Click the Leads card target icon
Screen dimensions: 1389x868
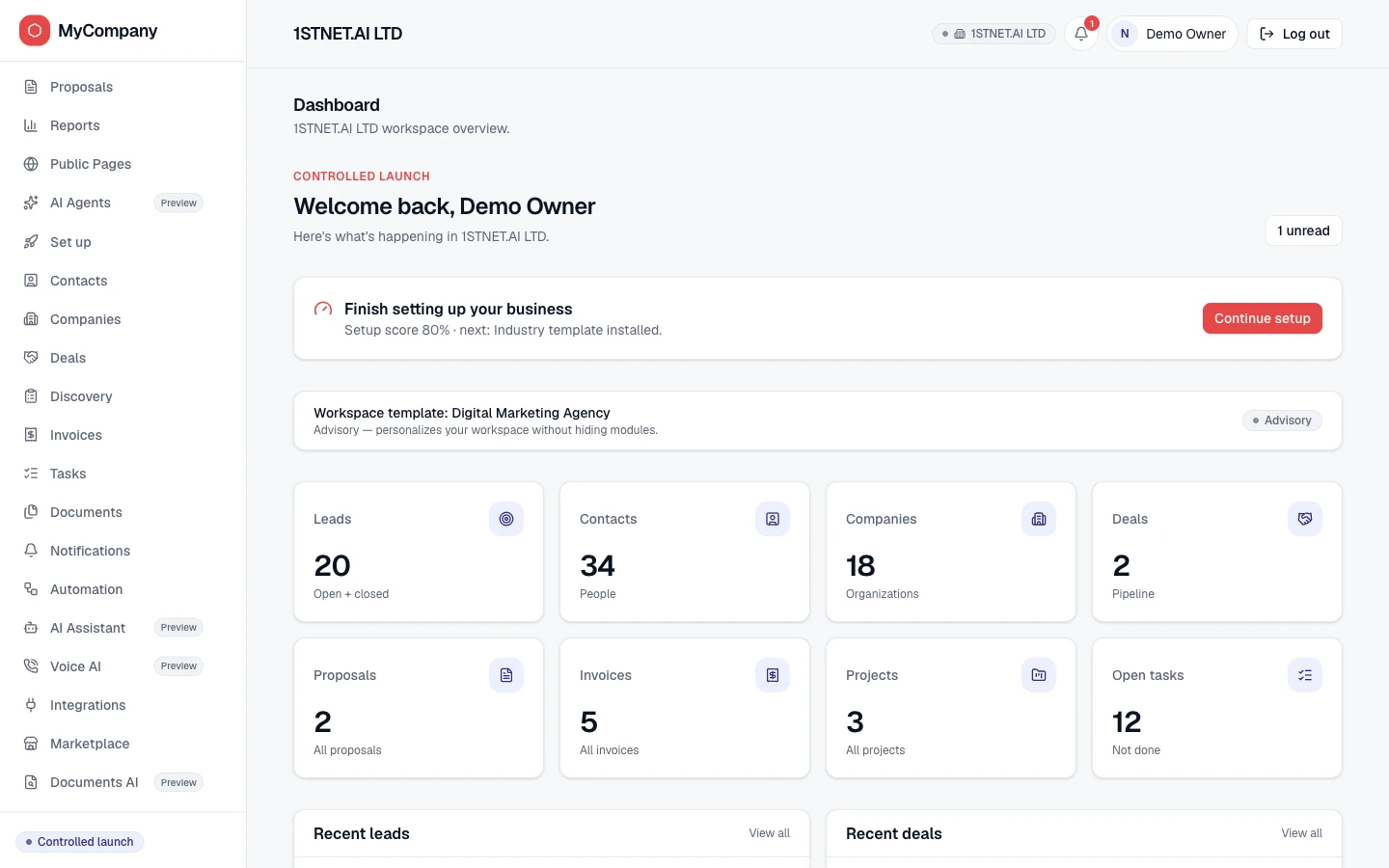point(506,519)
